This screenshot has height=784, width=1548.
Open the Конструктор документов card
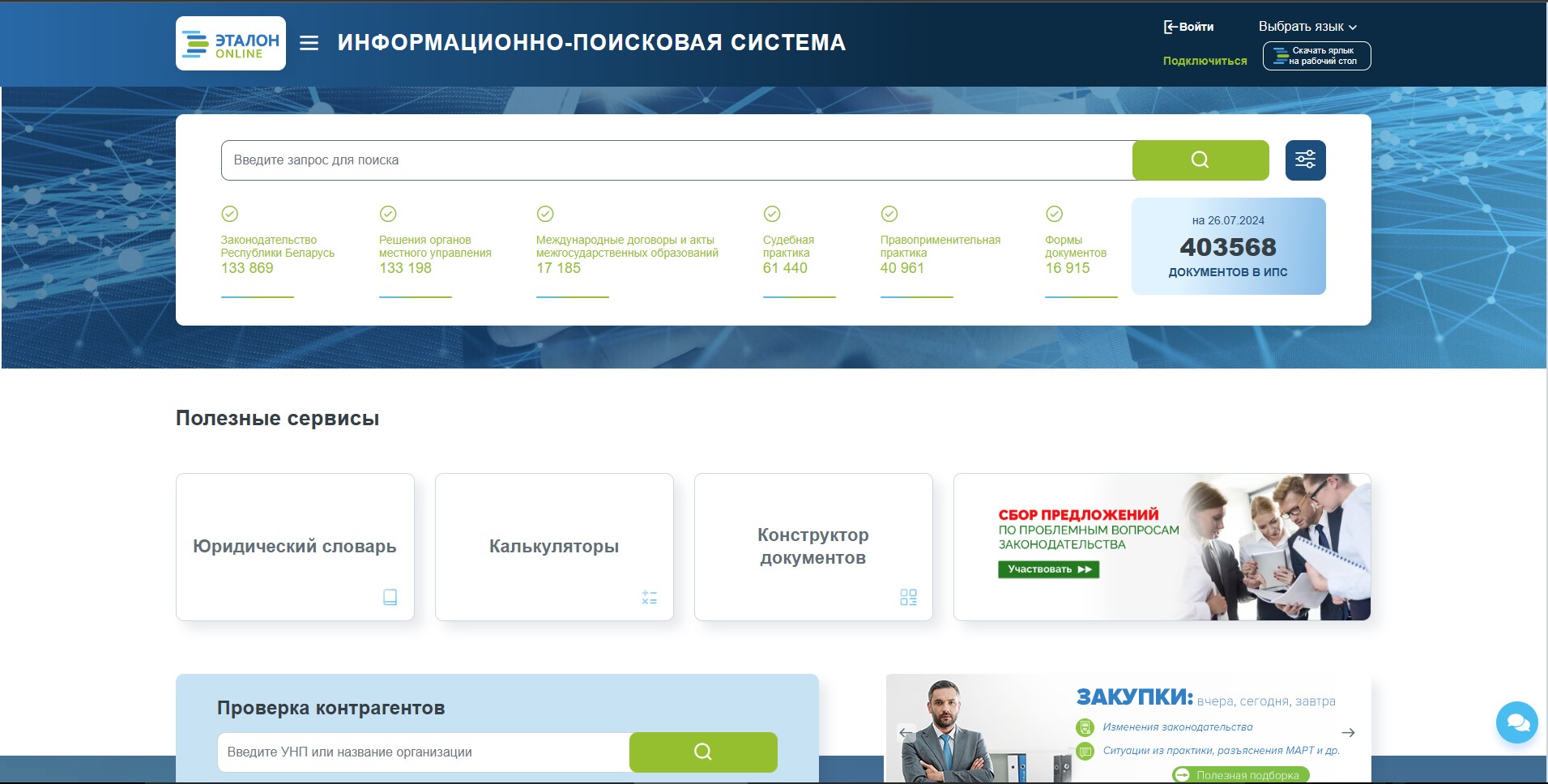pyautogui.click(x=813, y=547)
